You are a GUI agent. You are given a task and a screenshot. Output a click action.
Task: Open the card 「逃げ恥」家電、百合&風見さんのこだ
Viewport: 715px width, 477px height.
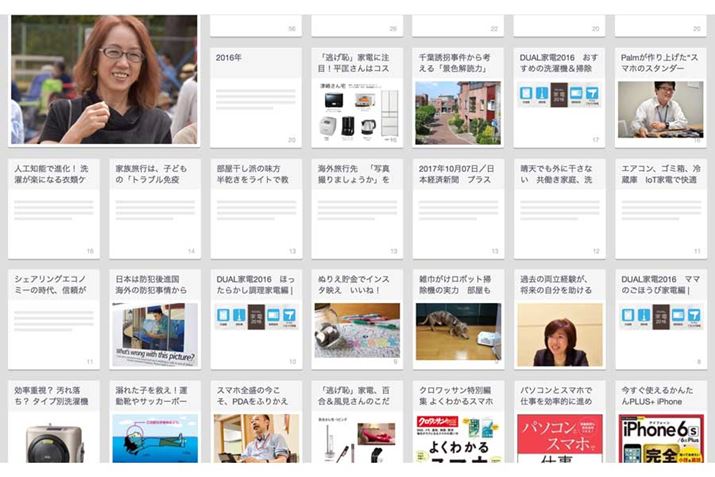(x=357, y=422)
